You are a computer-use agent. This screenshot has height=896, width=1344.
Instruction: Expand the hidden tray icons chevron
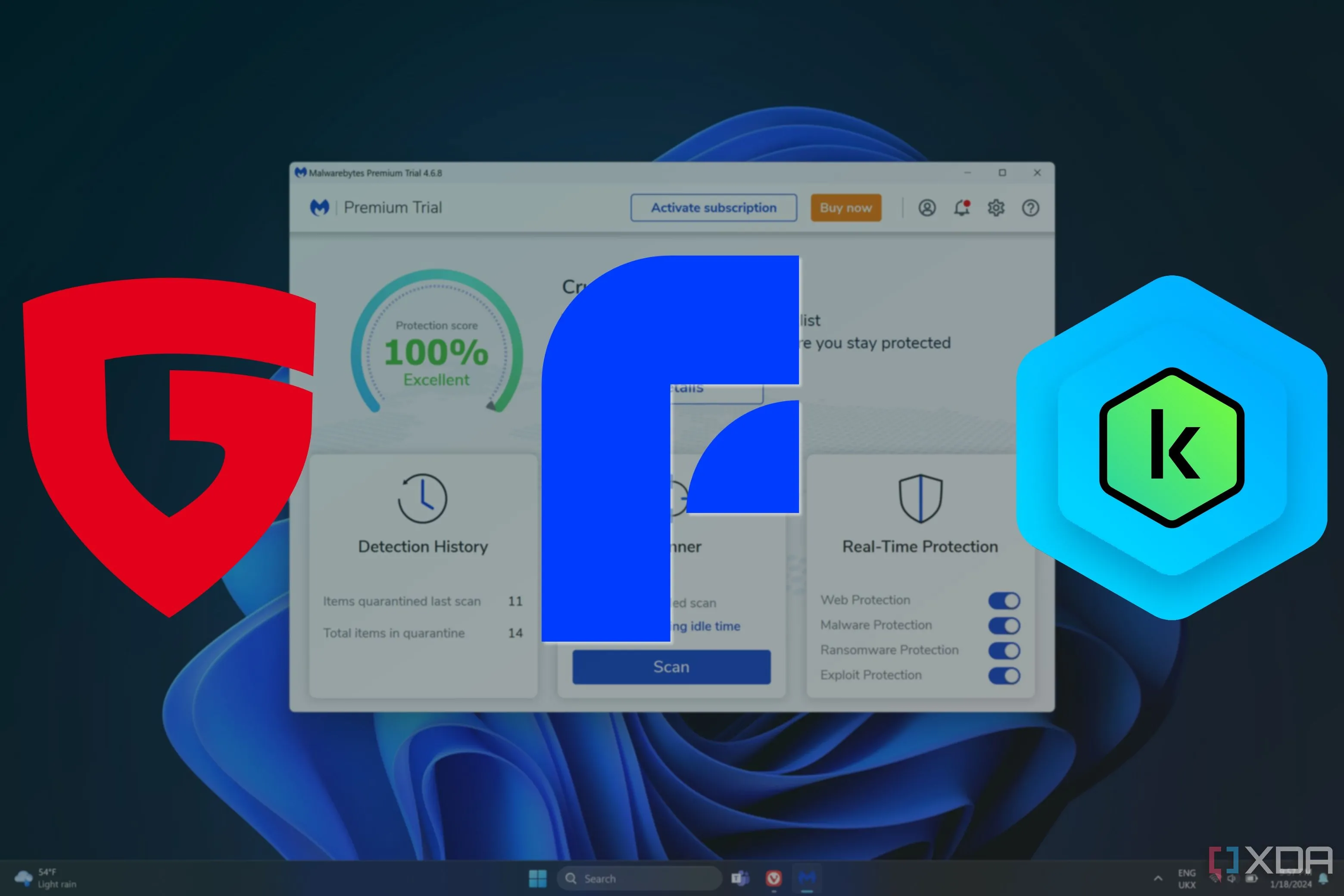[x=1158, y=878]
